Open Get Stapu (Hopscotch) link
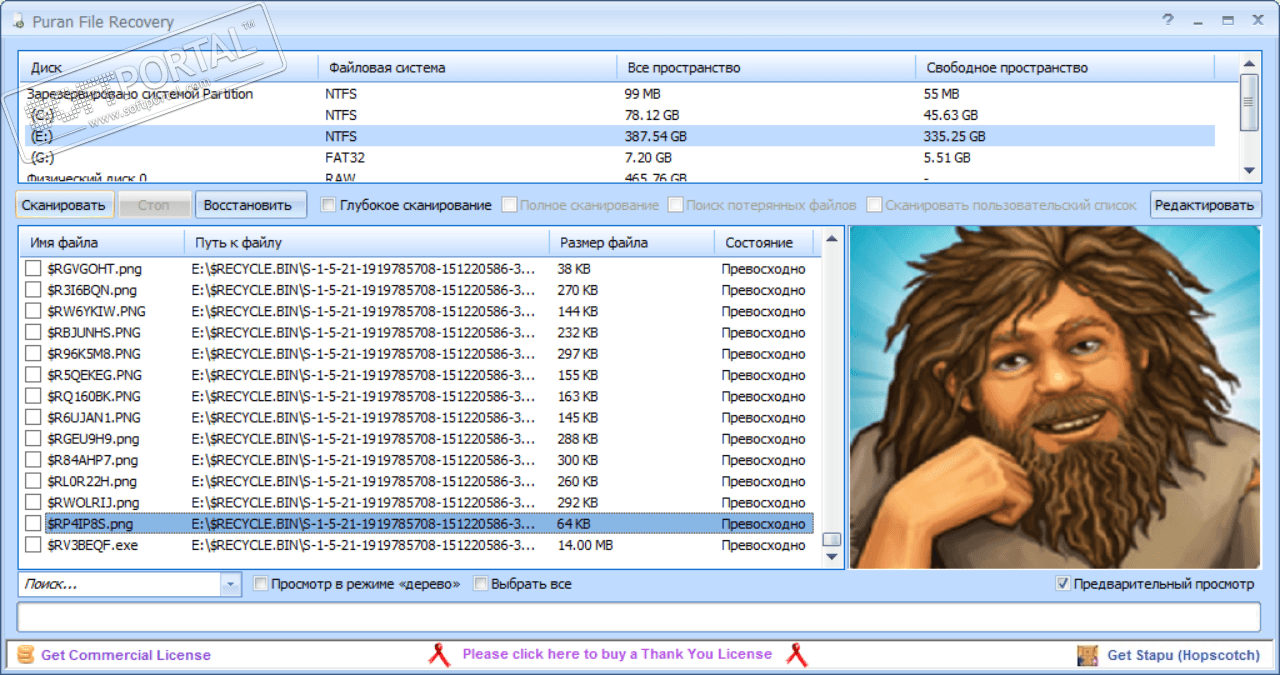The image size is (1280, 675). (x=1184, y=655)
